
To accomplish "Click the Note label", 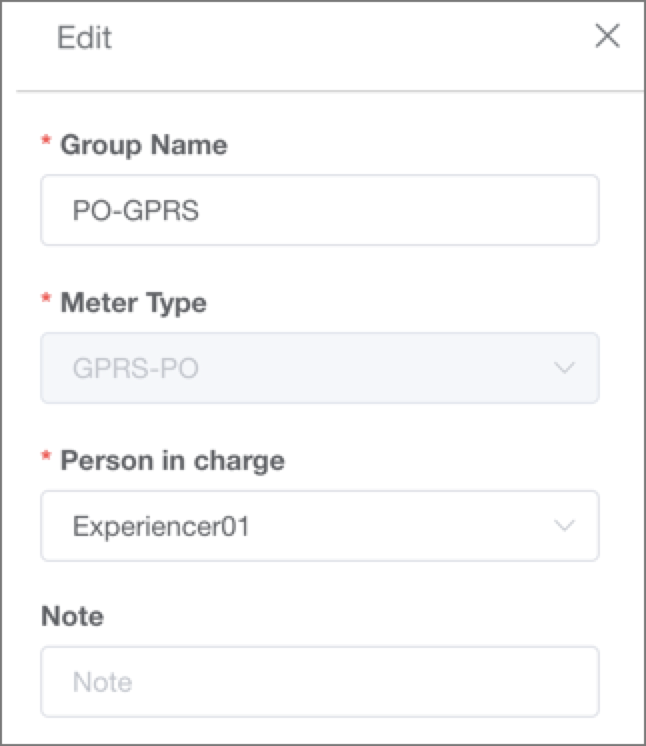I will pos(72,616).
